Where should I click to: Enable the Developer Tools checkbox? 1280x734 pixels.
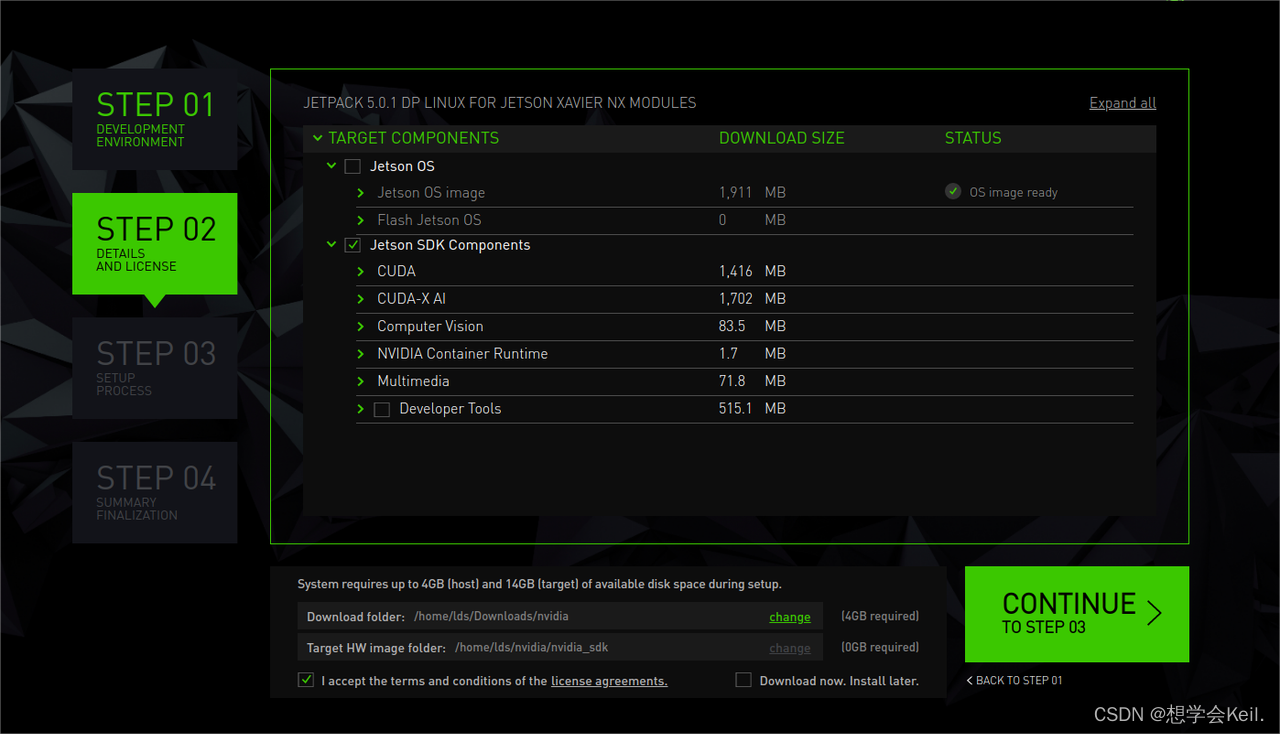[x=382, y=409]
